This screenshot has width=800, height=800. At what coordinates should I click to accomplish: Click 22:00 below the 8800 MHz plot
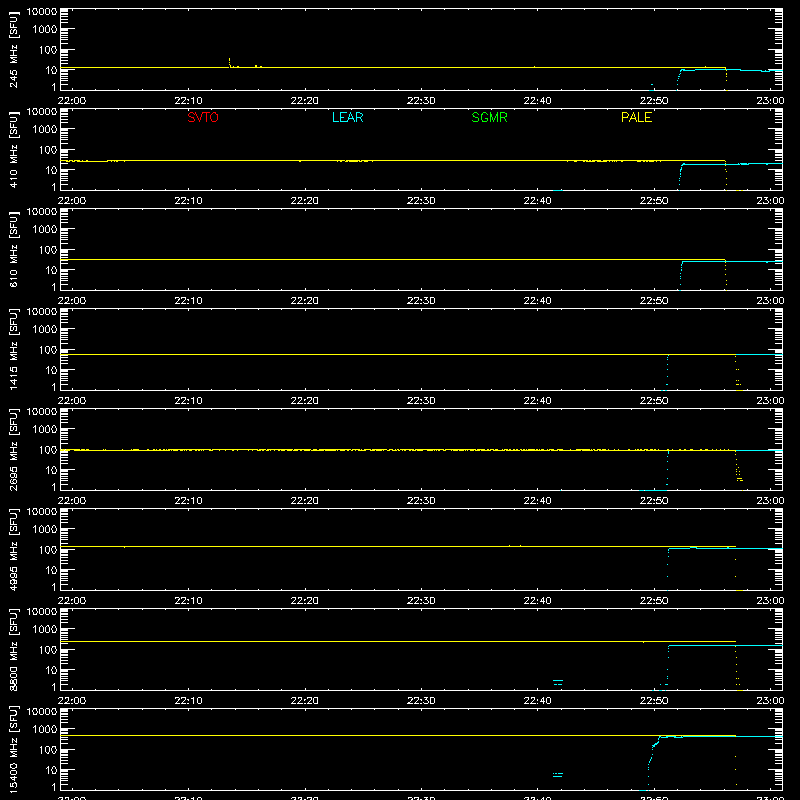[72, 701]
